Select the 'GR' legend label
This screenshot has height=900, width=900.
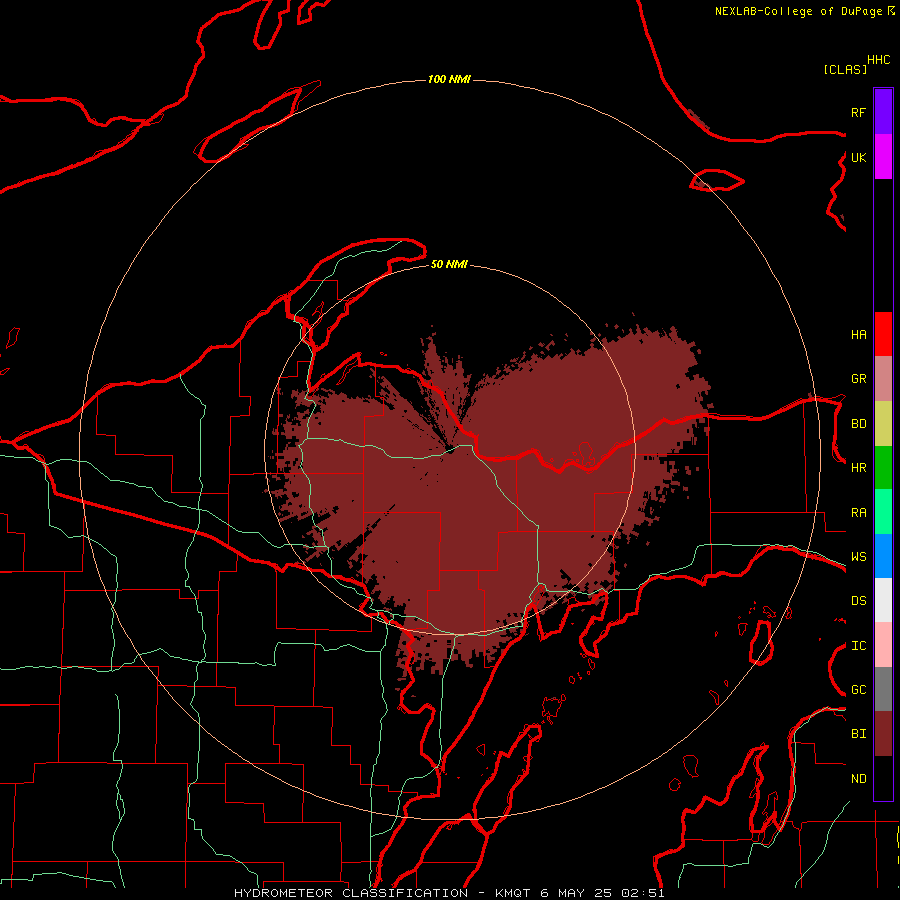858,379
